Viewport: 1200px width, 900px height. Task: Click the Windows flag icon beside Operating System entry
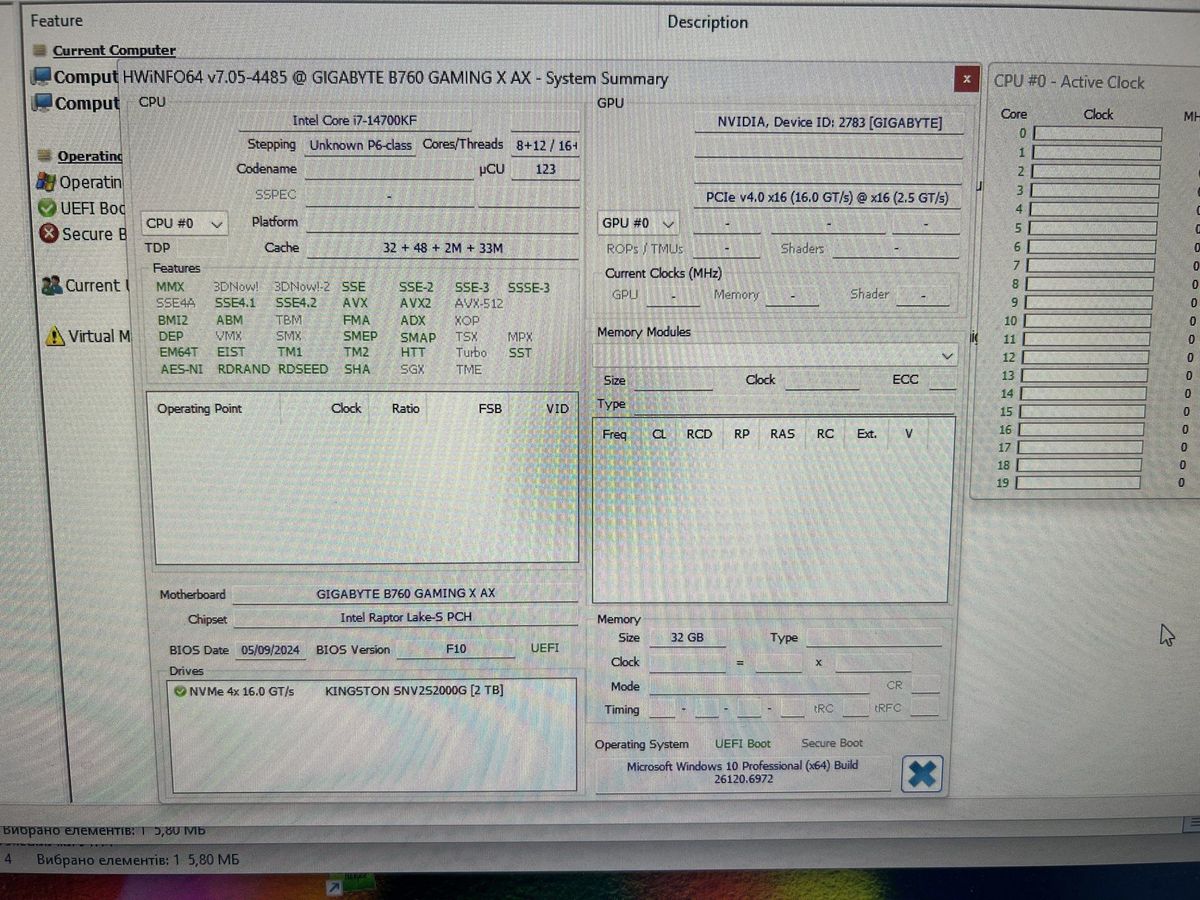pyautogui.click(x=46, y=182)
